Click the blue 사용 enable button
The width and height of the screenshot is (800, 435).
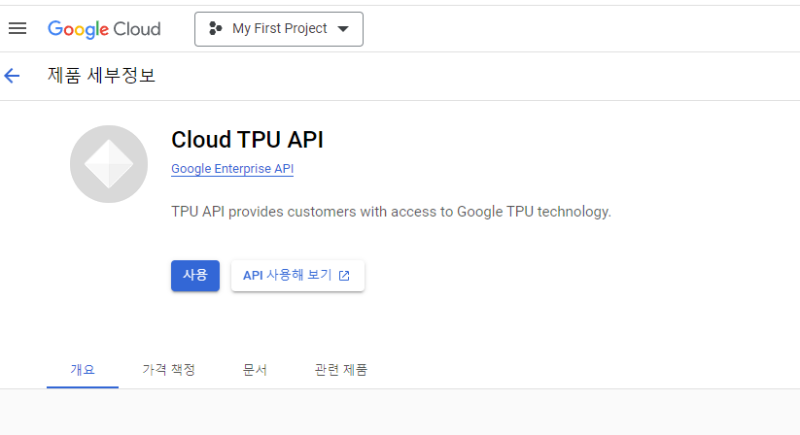tap(195, 276)
